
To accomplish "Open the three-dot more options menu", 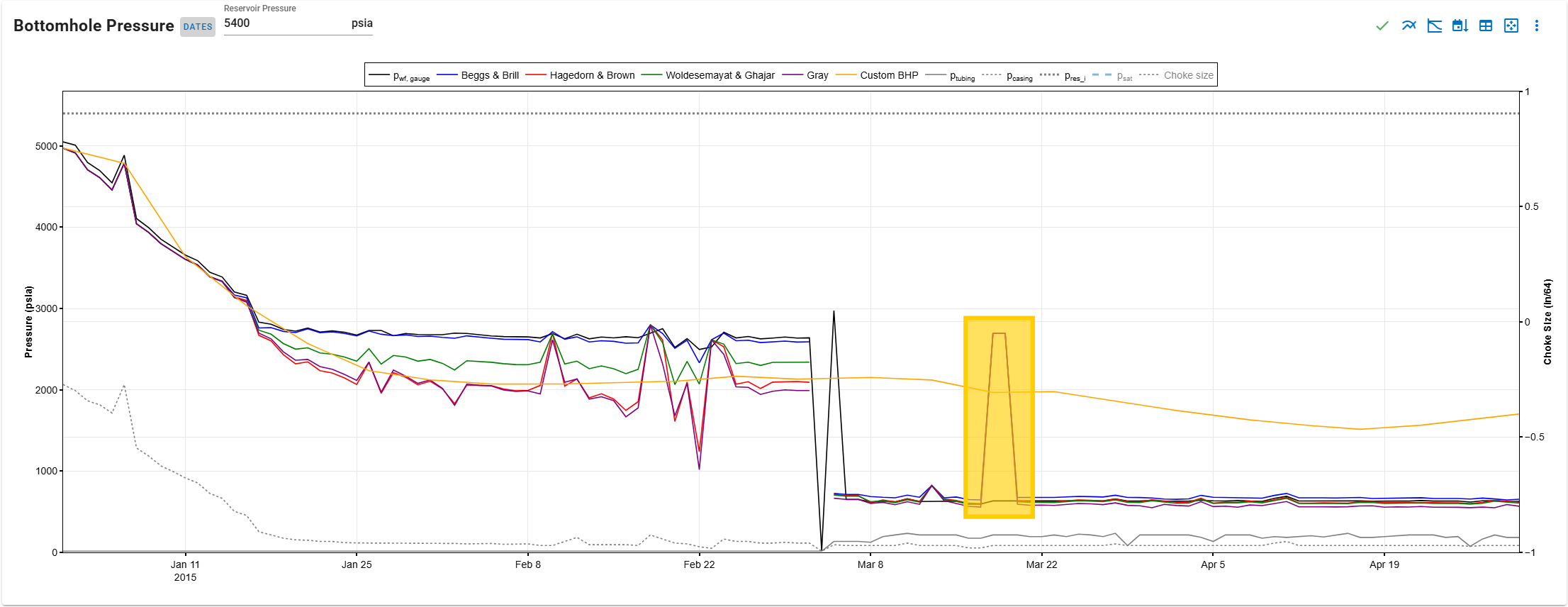I will click(1537, 26).
